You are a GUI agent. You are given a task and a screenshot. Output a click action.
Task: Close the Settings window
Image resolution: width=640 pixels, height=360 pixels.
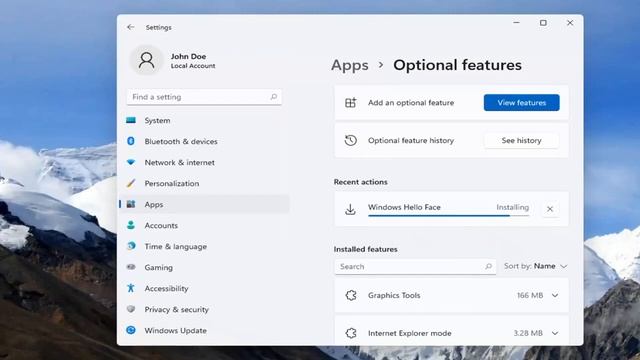[x=570, y=23]
